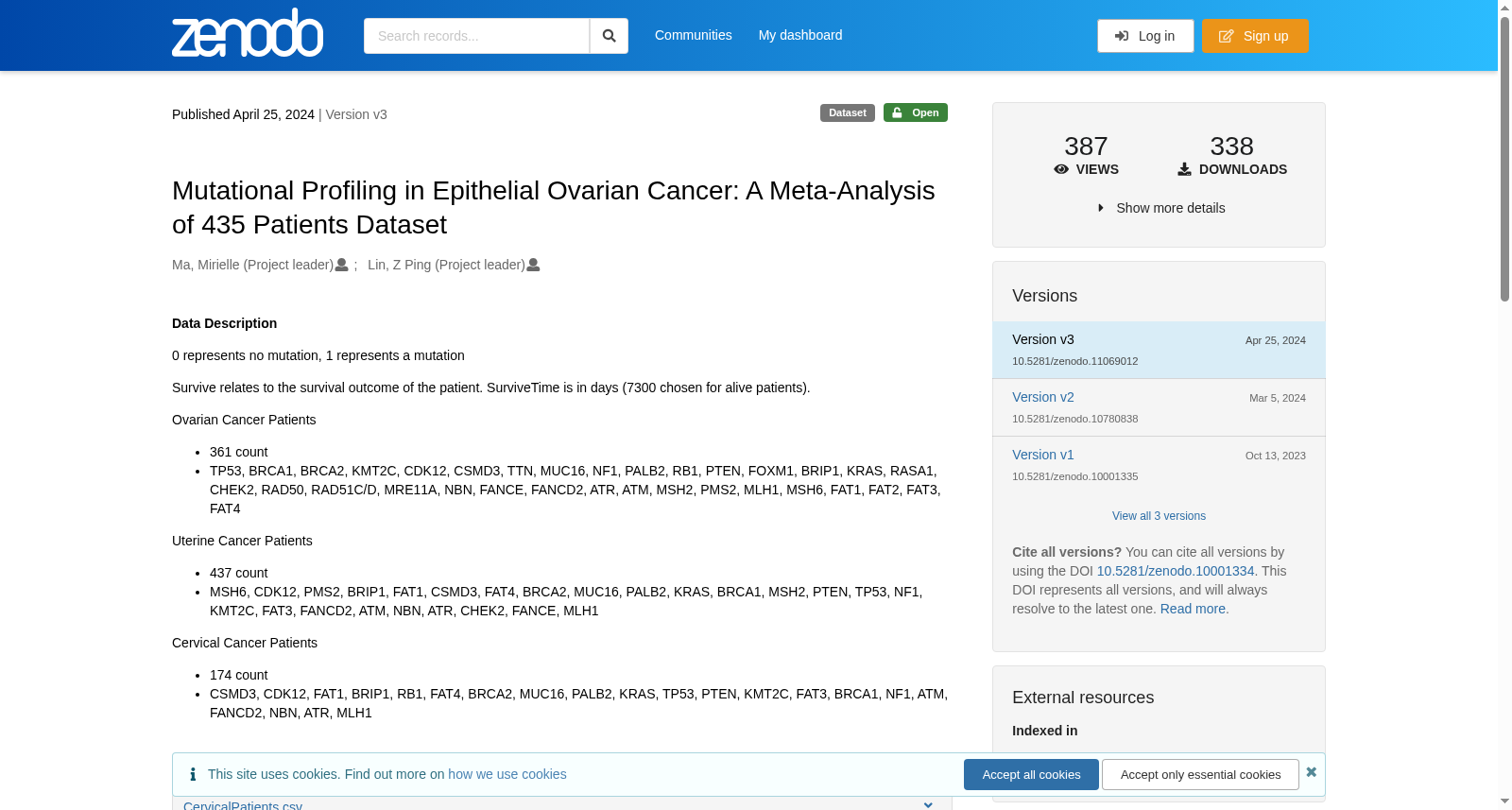
Task: Click the Published April 25, 2024 text
Action: pyautogui.click(x=243, y=114)
